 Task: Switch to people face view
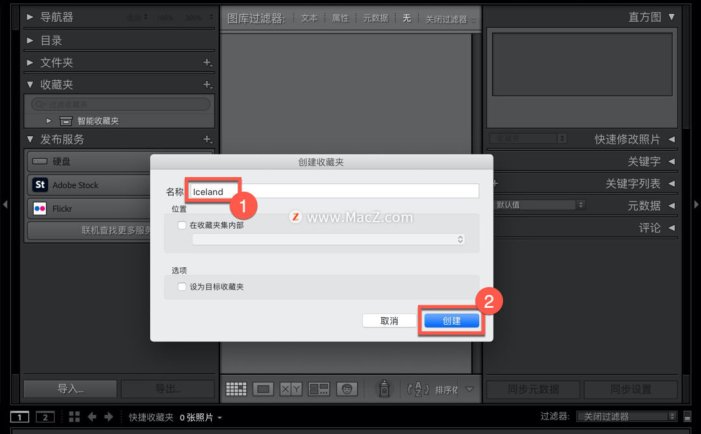347,389
